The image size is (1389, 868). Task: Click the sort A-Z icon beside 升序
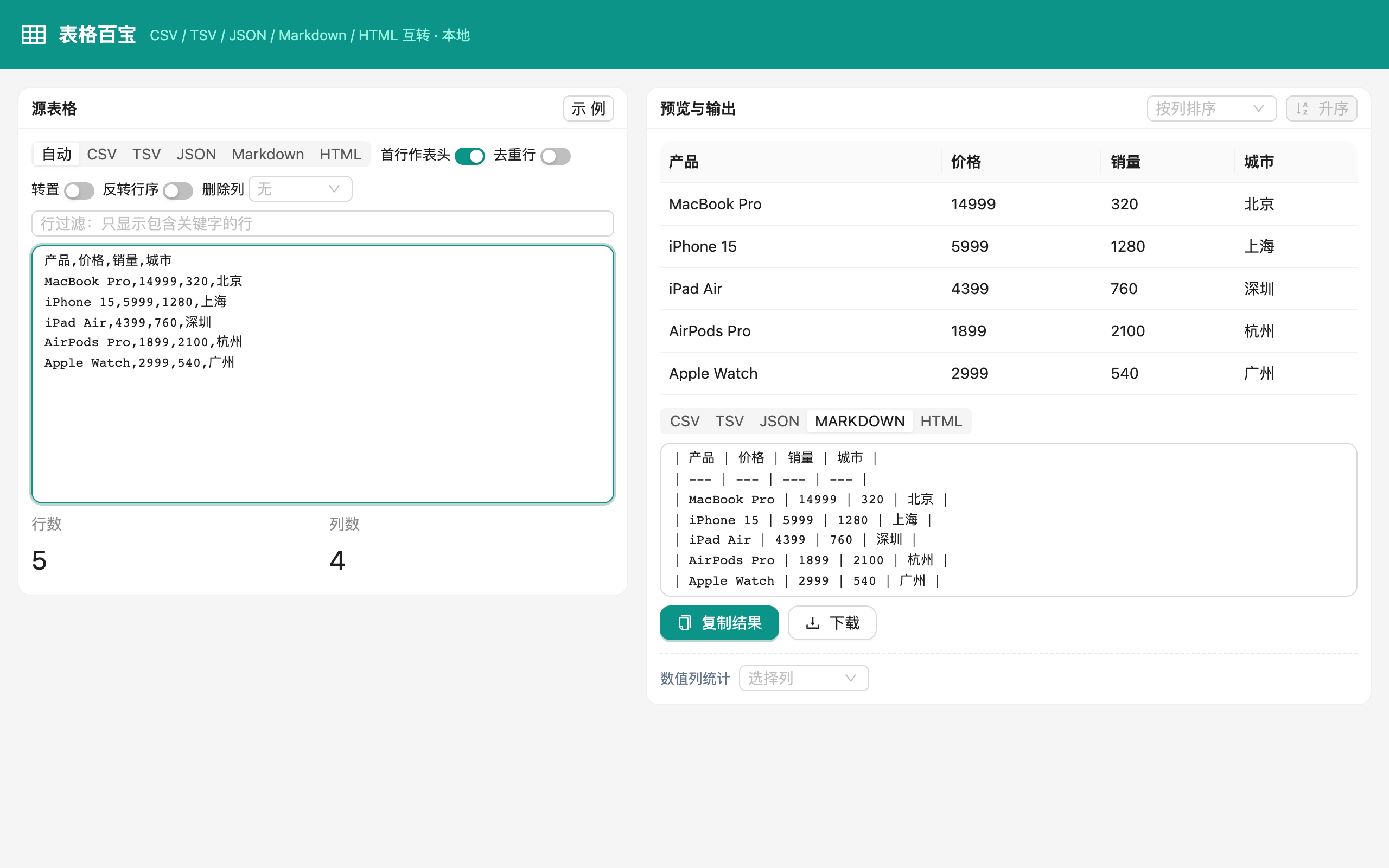click(1302, 108)
